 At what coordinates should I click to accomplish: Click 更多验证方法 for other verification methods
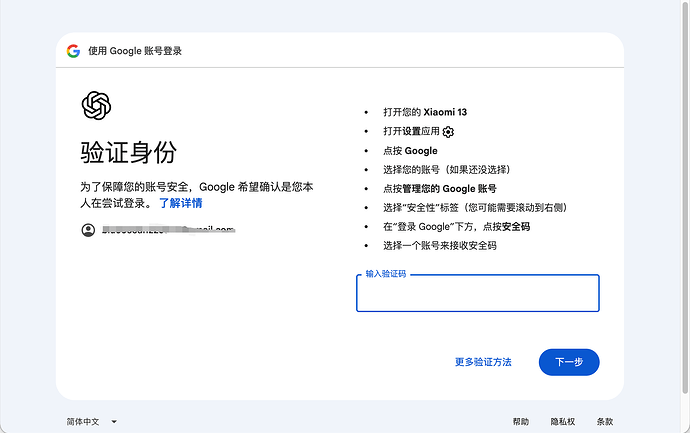coord(483,362)
